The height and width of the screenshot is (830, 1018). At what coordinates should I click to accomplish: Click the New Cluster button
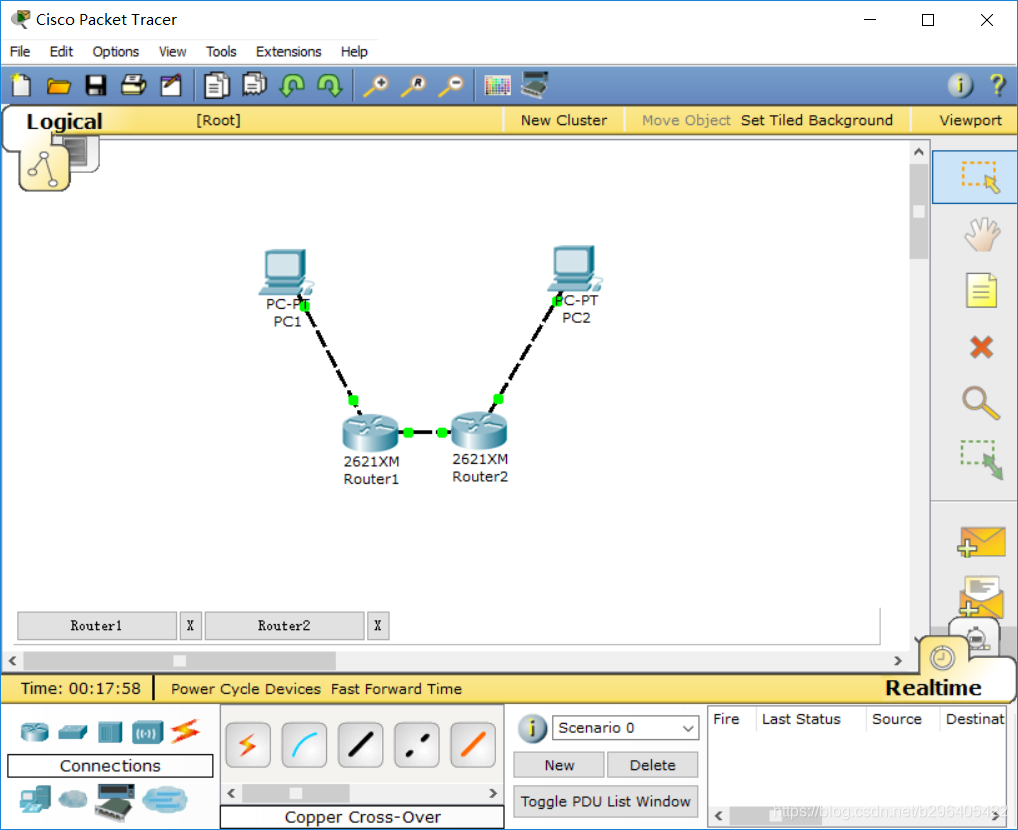click(x=564, y=120)
